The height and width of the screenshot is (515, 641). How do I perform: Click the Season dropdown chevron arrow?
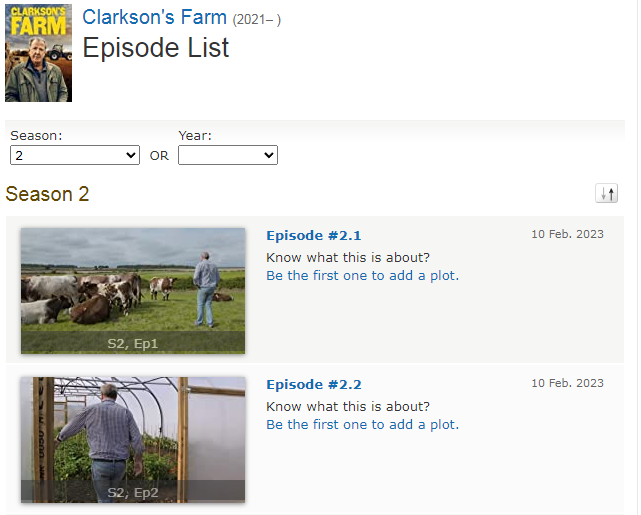(131, 155)
